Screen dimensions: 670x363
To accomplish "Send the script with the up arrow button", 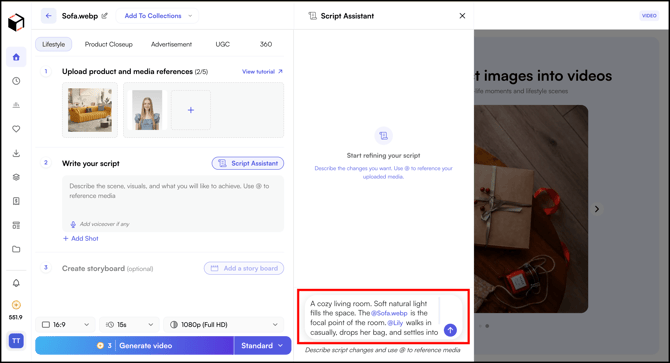I will pos(450,330).
